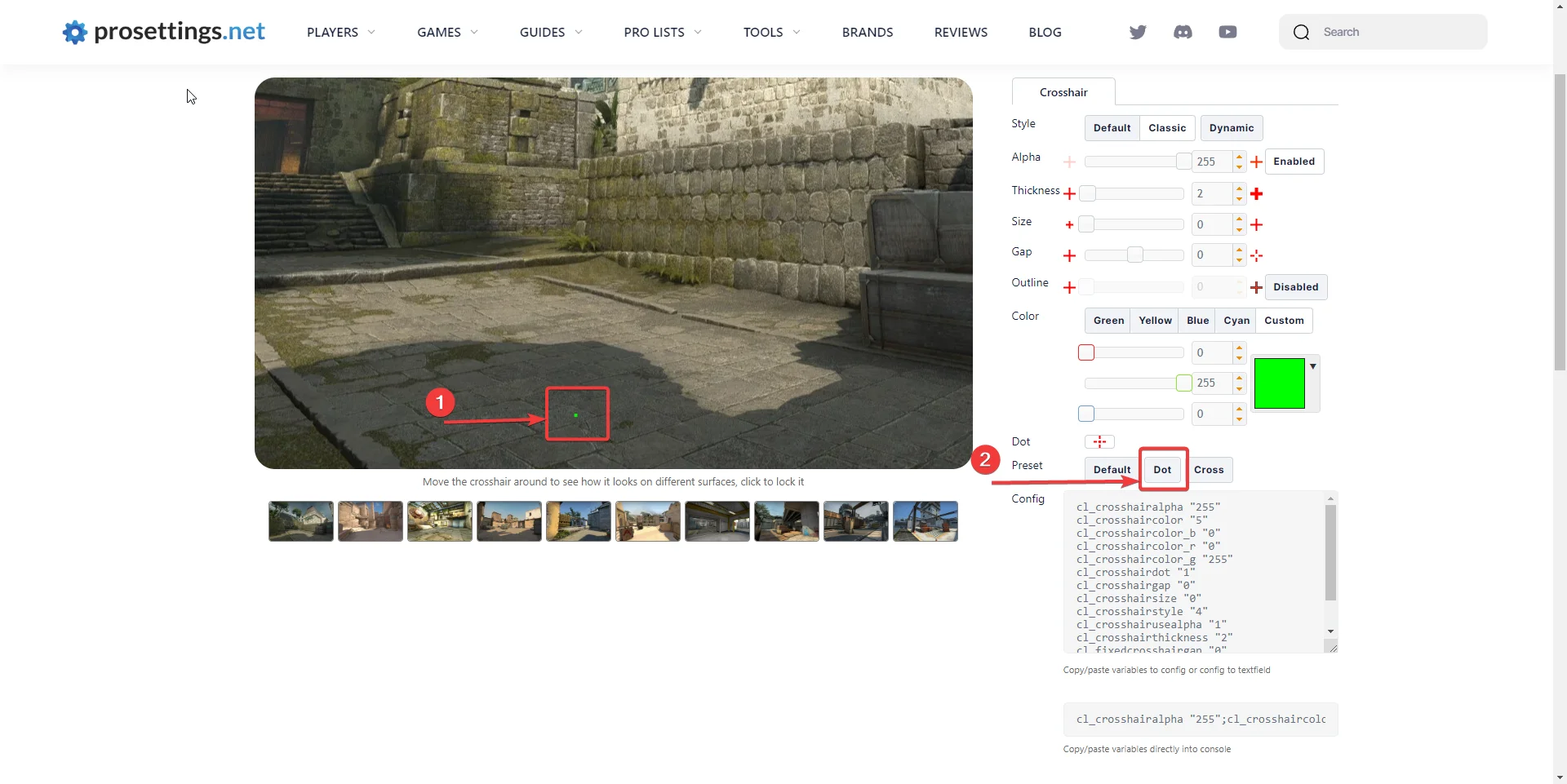Image resolution: width=1567 pixels, height=784 pixels.
Task: Open the green color picker dropdown arrow
Action: 1313,367
